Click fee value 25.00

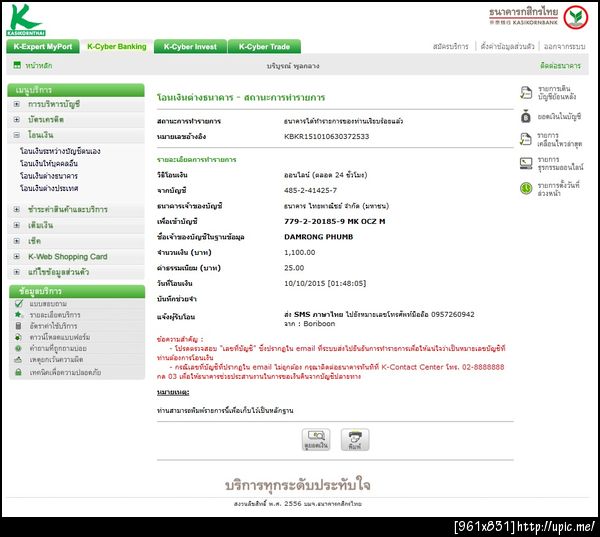click(x=294, y=268)
